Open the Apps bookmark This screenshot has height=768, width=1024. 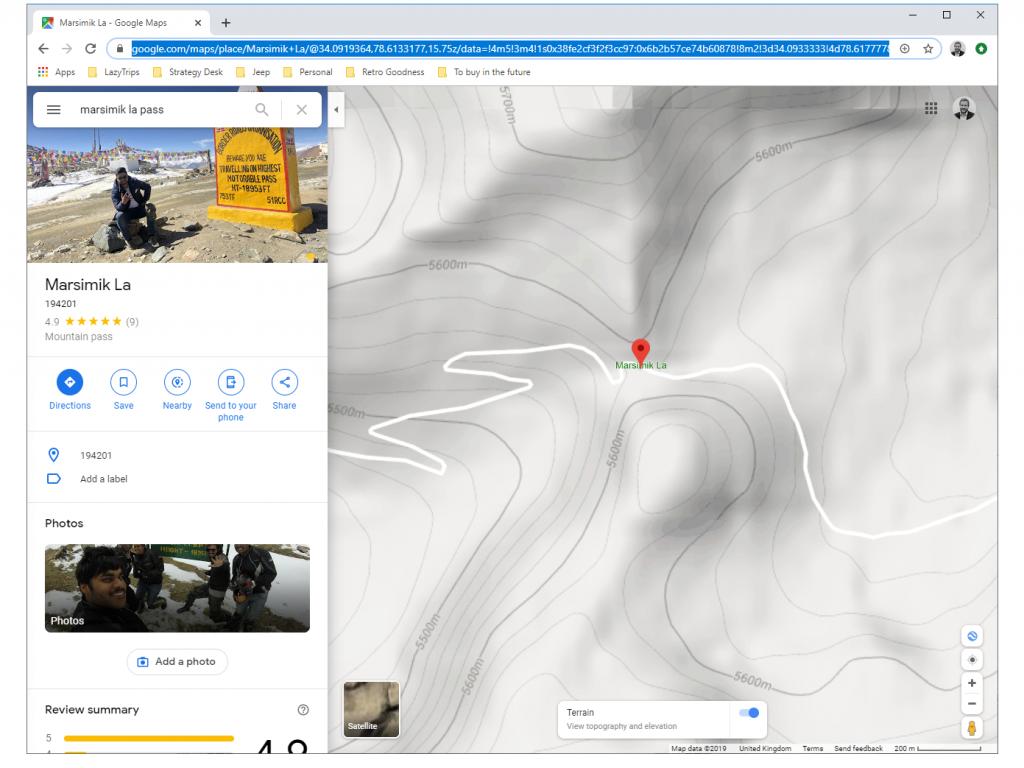tap(57, 72)
